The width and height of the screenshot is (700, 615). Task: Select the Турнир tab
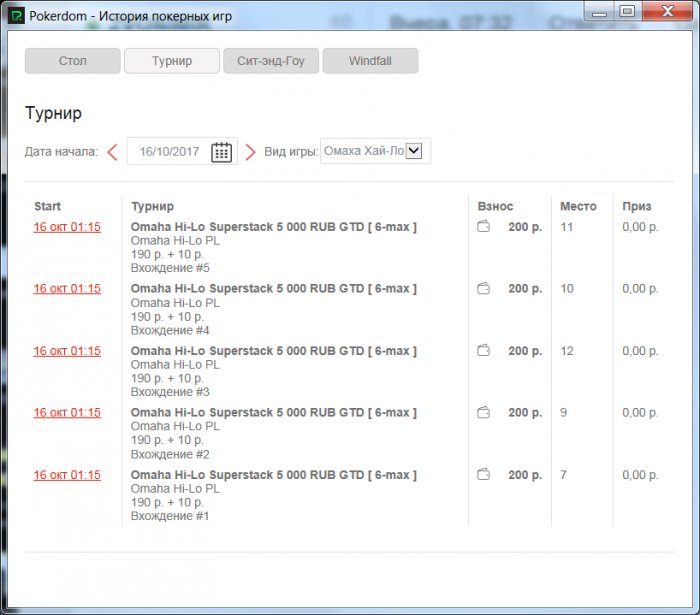pyautogui.click(x=171, y=61)
